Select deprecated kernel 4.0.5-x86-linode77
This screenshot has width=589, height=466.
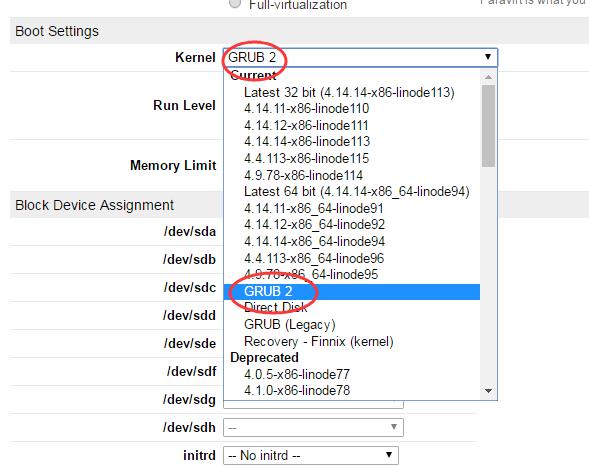coord(352,374)
